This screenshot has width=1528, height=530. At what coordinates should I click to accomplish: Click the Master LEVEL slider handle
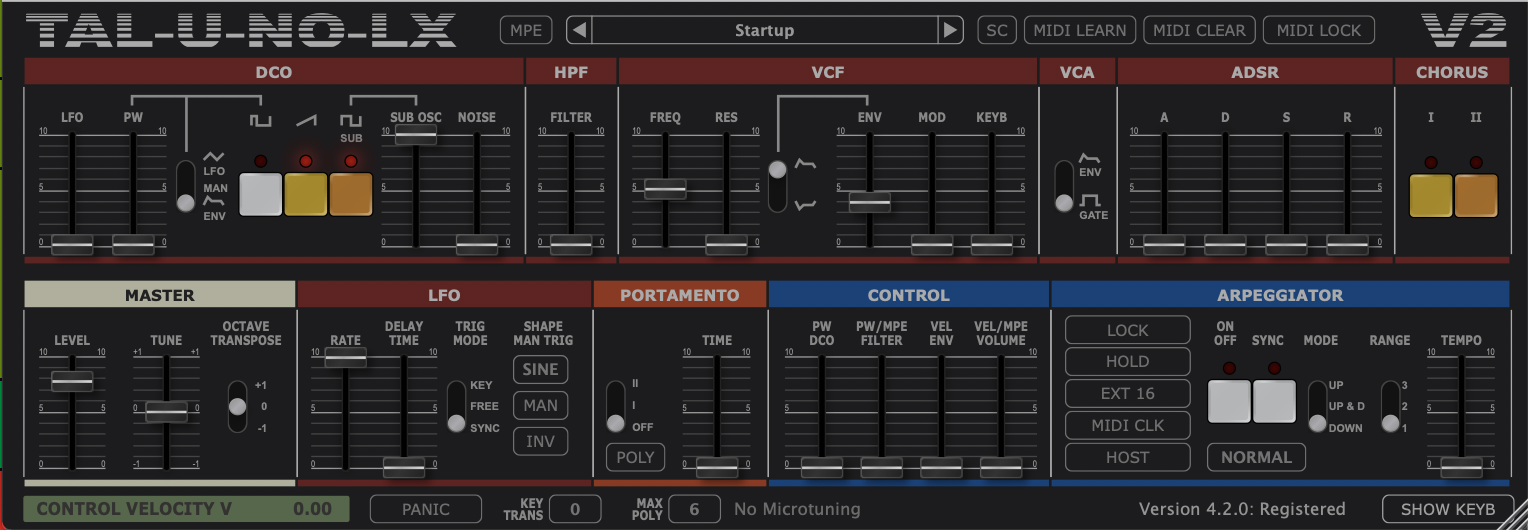[x=72, y=381]
